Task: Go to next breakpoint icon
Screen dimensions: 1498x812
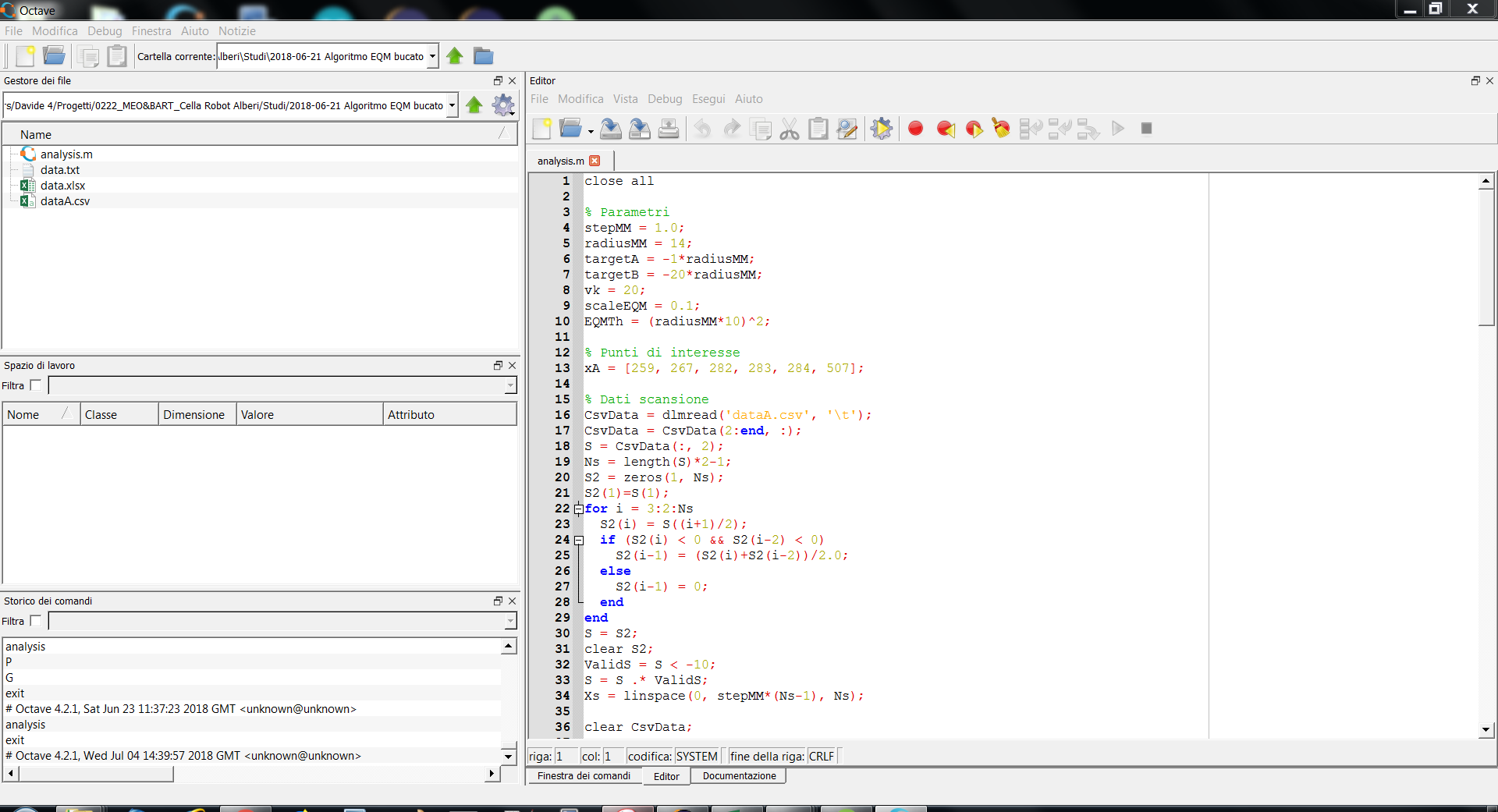Action: pyautogui.click(x=974, y=129)
